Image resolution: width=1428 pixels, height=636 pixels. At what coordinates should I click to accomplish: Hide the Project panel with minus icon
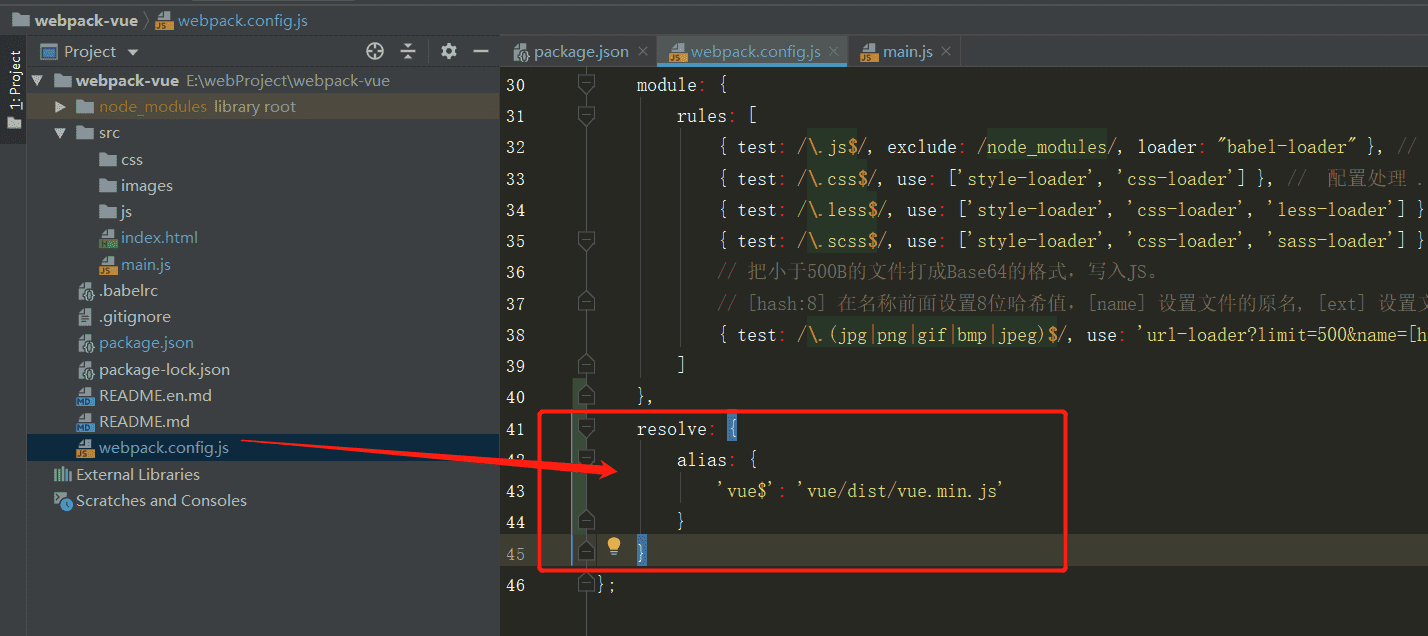(x=481, y=51)
